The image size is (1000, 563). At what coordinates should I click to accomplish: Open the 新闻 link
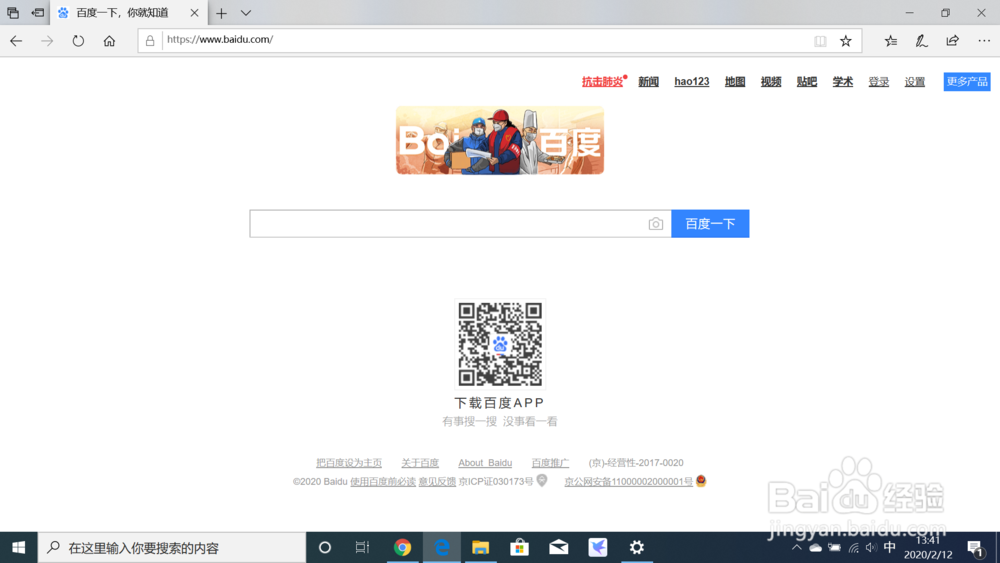pyautogui.click(x=649, y=82)
